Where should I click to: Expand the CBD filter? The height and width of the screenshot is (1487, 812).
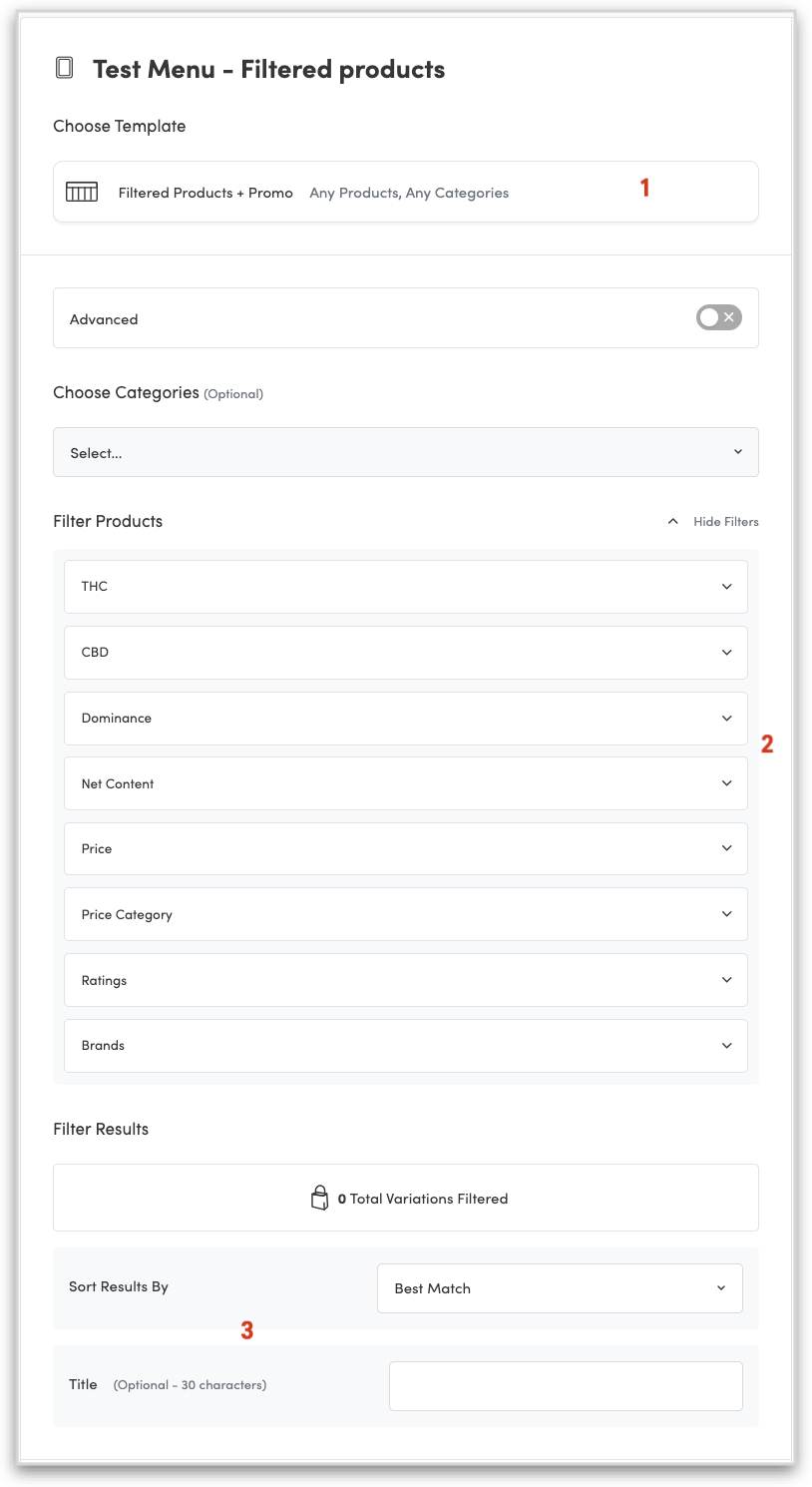point(405,653)
